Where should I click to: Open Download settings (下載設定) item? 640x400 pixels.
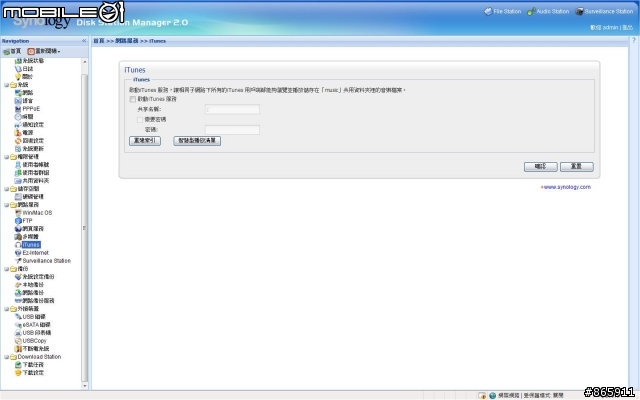[29, 373]
